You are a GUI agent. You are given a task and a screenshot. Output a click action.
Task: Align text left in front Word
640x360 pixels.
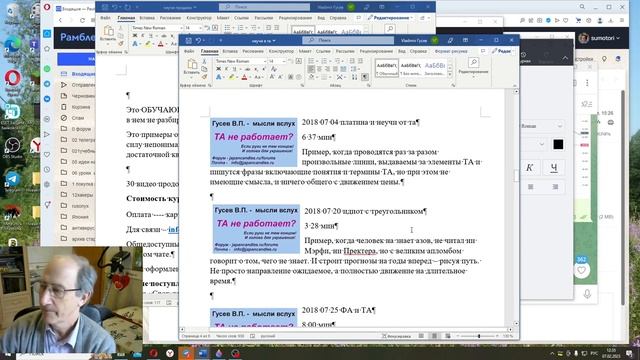(x=311, y=69)
